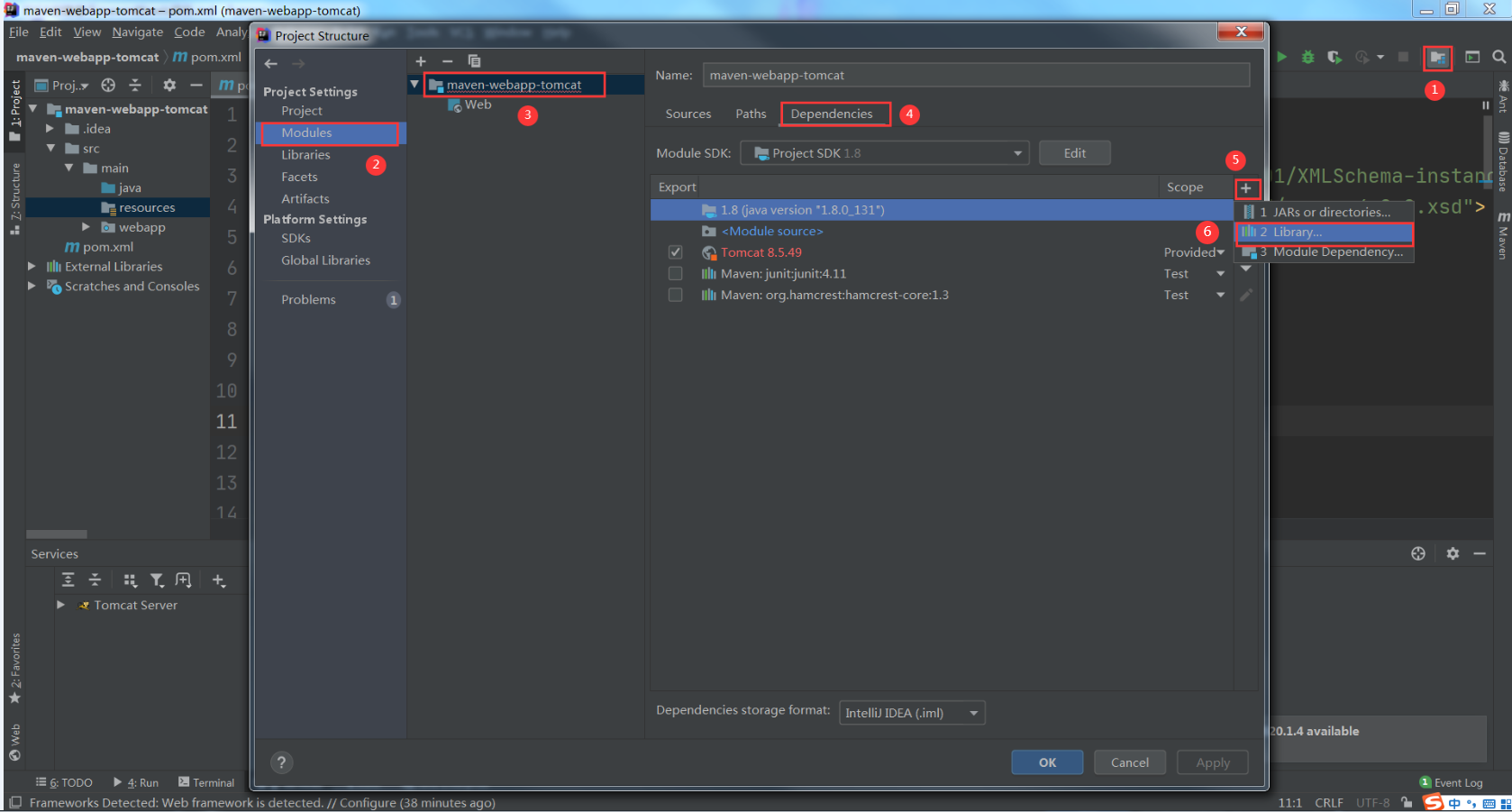Click the back arrow in Project Structure

(271, 64)
